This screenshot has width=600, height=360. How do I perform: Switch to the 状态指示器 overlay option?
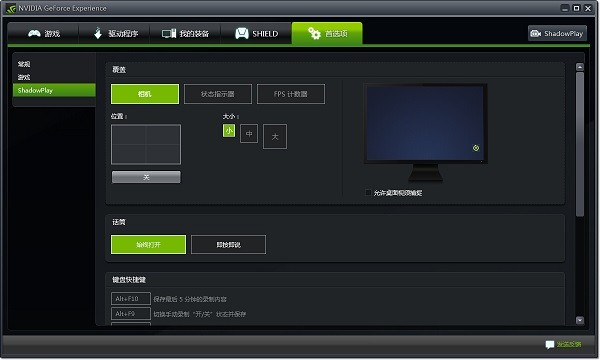click(x=218, y=94)
